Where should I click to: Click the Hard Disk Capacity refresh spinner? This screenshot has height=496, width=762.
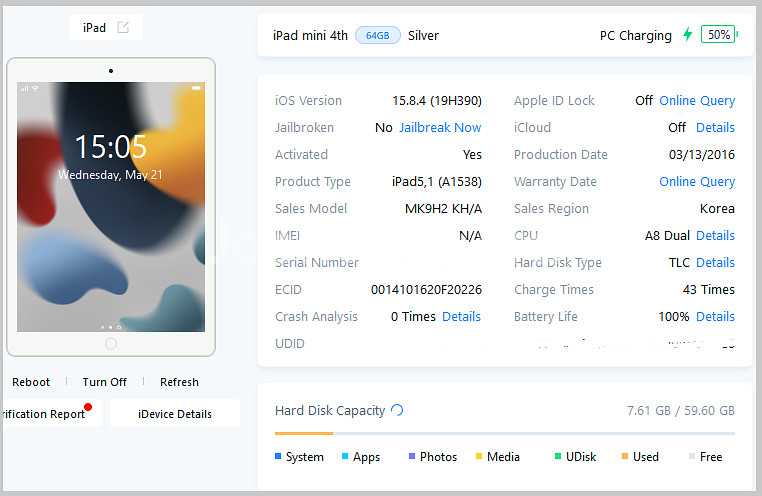(x=397, y=410)
